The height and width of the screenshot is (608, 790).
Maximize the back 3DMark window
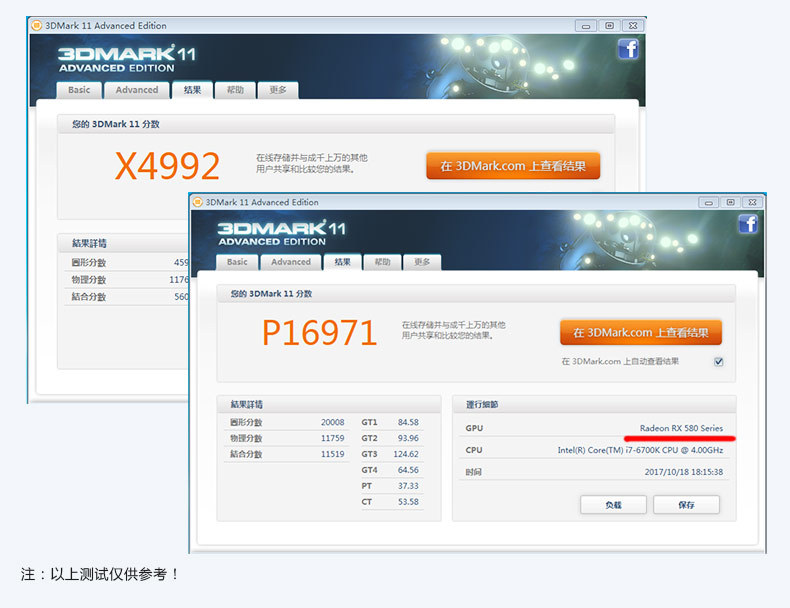point(610,26)
